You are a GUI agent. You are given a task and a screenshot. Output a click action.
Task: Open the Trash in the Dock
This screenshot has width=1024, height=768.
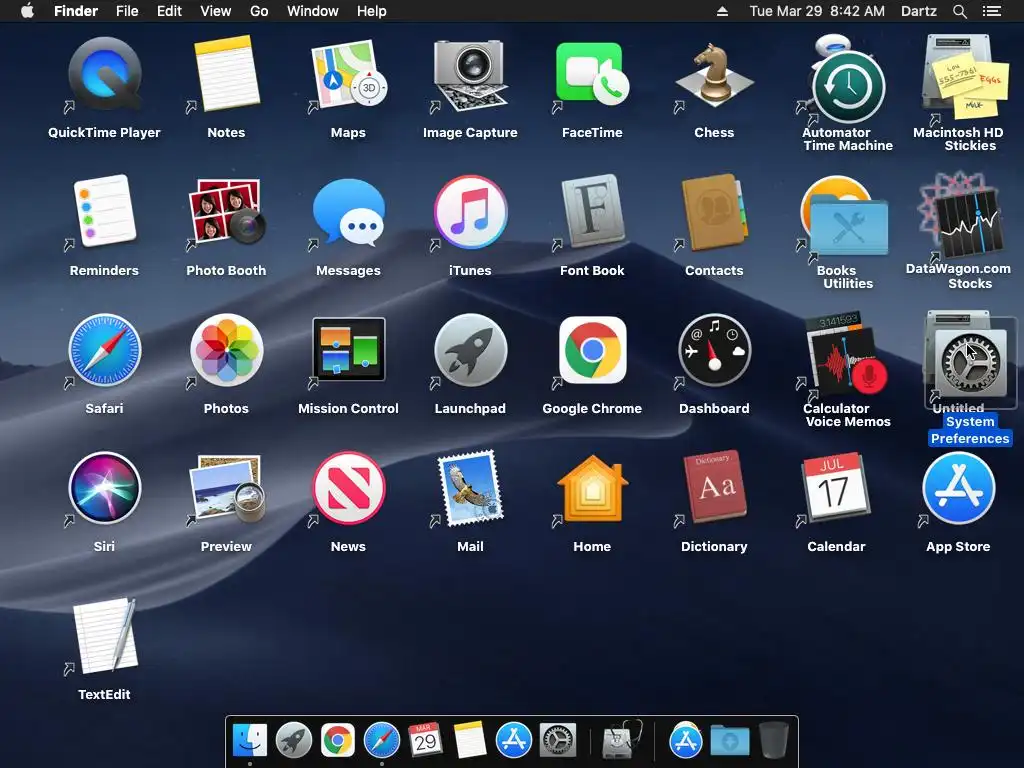[x=774, y=740]
